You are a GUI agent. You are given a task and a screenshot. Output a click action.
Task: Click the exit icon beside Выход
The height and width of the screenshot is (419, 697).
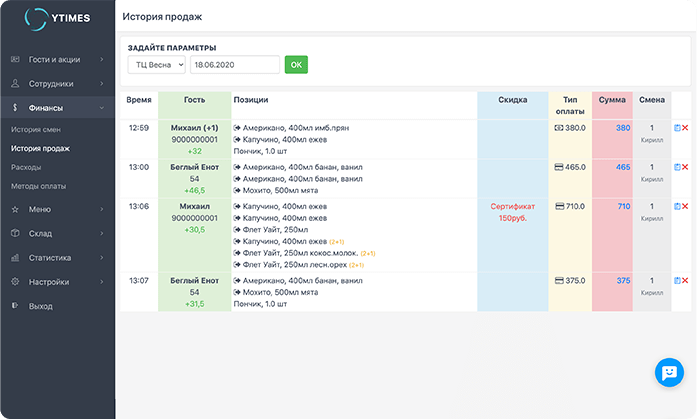(x=15, y=306)
